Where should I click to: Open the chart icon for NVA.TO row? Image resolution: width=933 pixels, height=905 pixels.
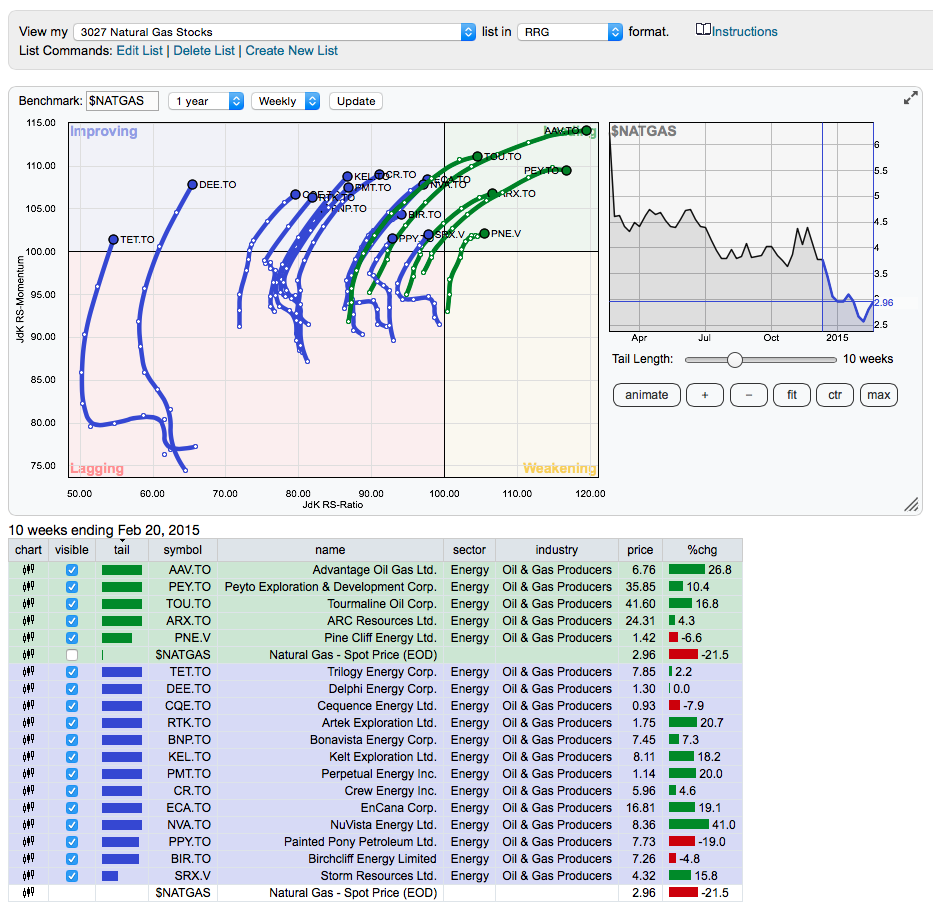tap(28, 825)
